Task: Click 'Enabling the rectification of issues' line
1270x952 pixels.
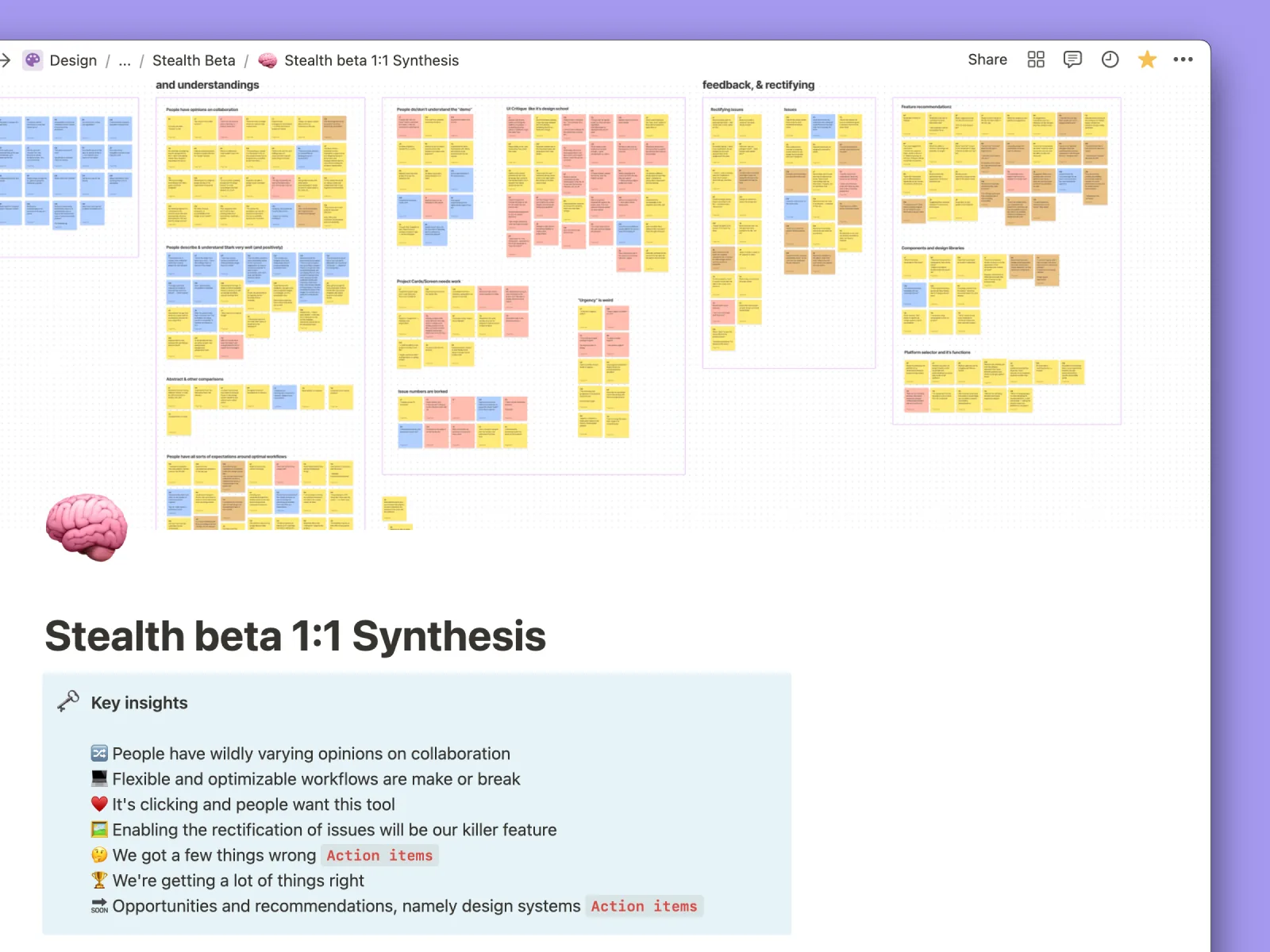Action: tap(334, 830)
